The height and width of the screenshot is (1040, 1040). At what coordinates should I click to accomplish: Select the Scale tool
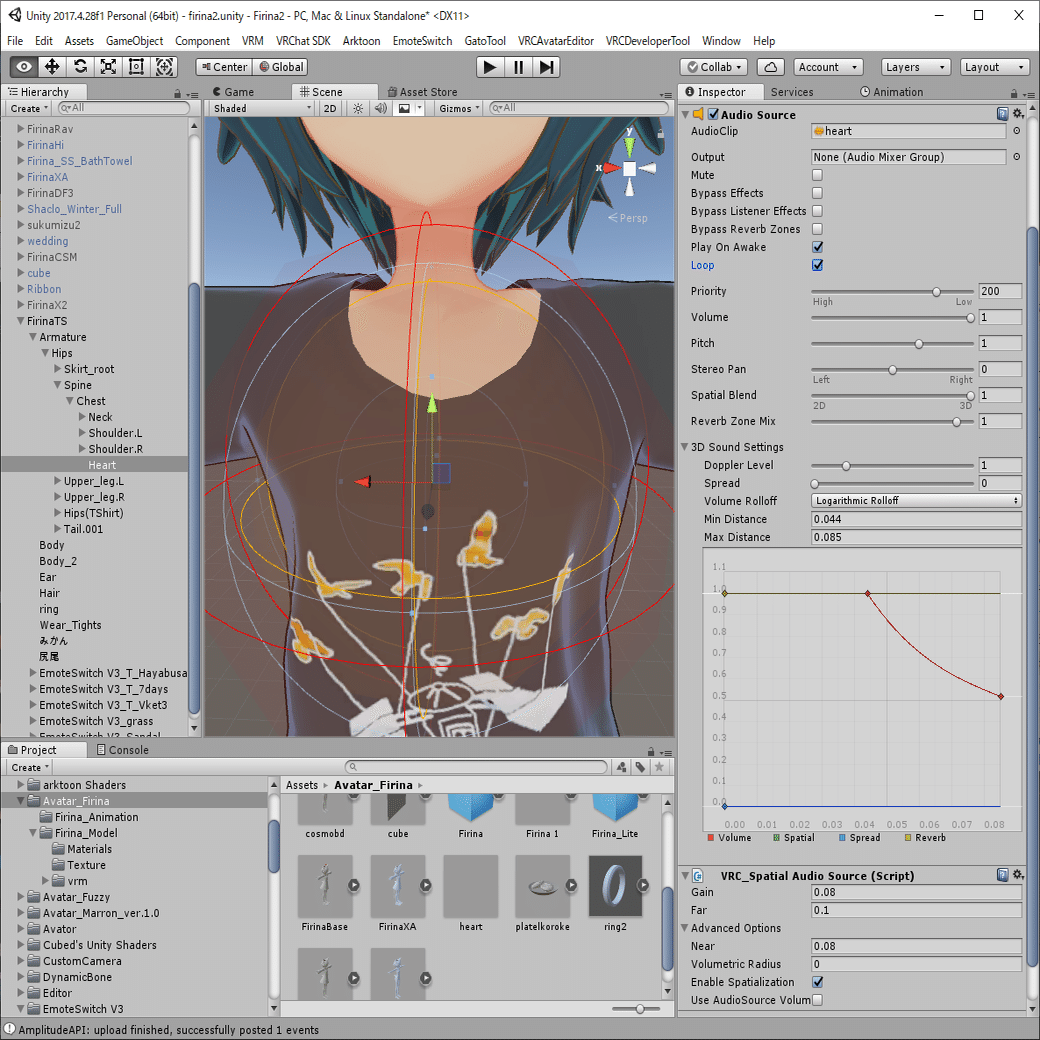click(x=108, y=67)
